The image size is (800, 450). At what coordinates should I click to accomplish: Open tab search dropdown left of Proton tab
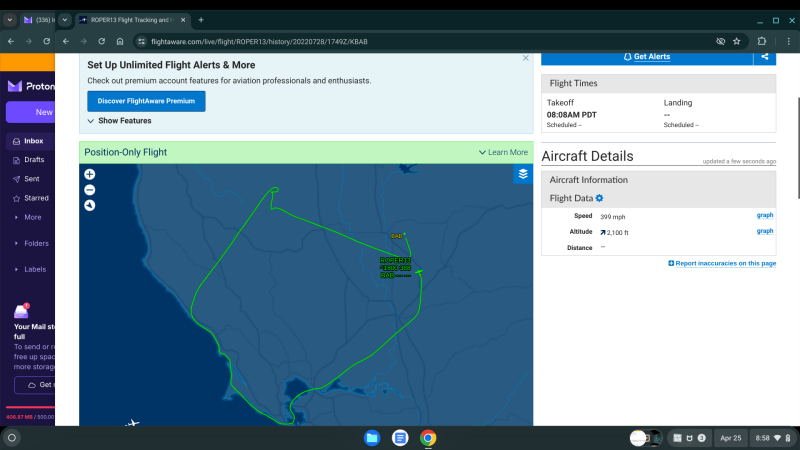click(10, 20)
